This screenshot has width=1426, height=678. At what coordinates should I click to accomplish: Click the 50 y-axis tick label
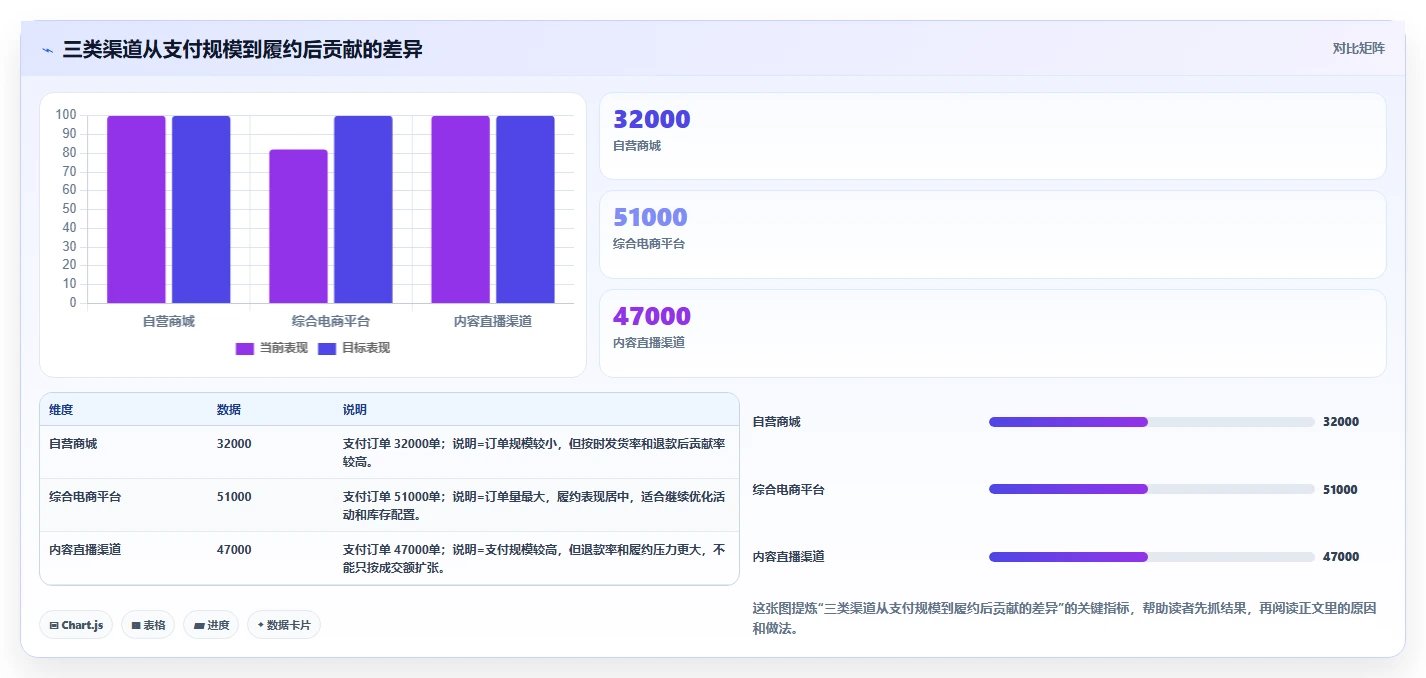pyautogui.click(x=70, y=209)
